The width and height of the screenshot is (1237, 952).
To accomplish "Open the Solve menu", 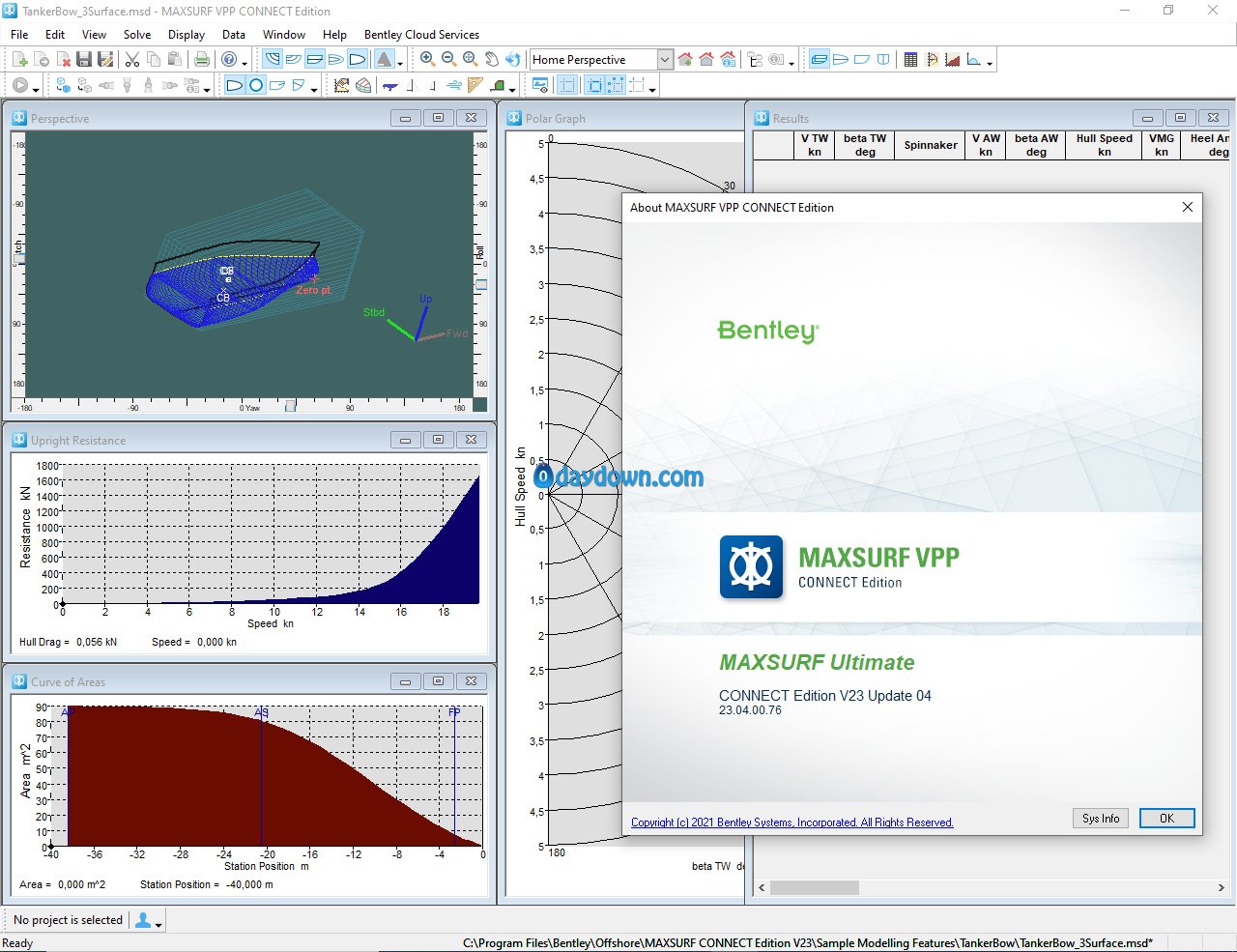I will (x=137, y=34).
